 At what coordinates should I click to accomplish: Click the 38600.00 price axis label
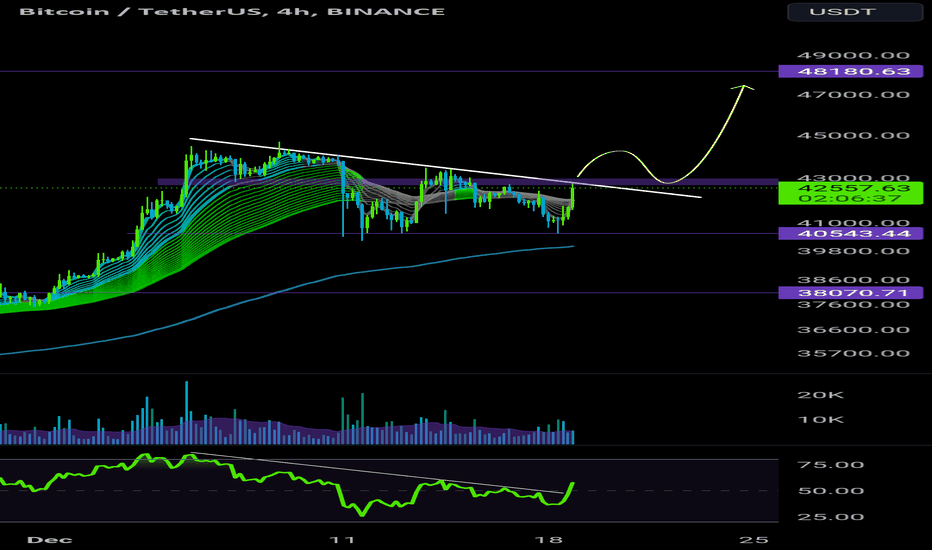pos(854,280)
